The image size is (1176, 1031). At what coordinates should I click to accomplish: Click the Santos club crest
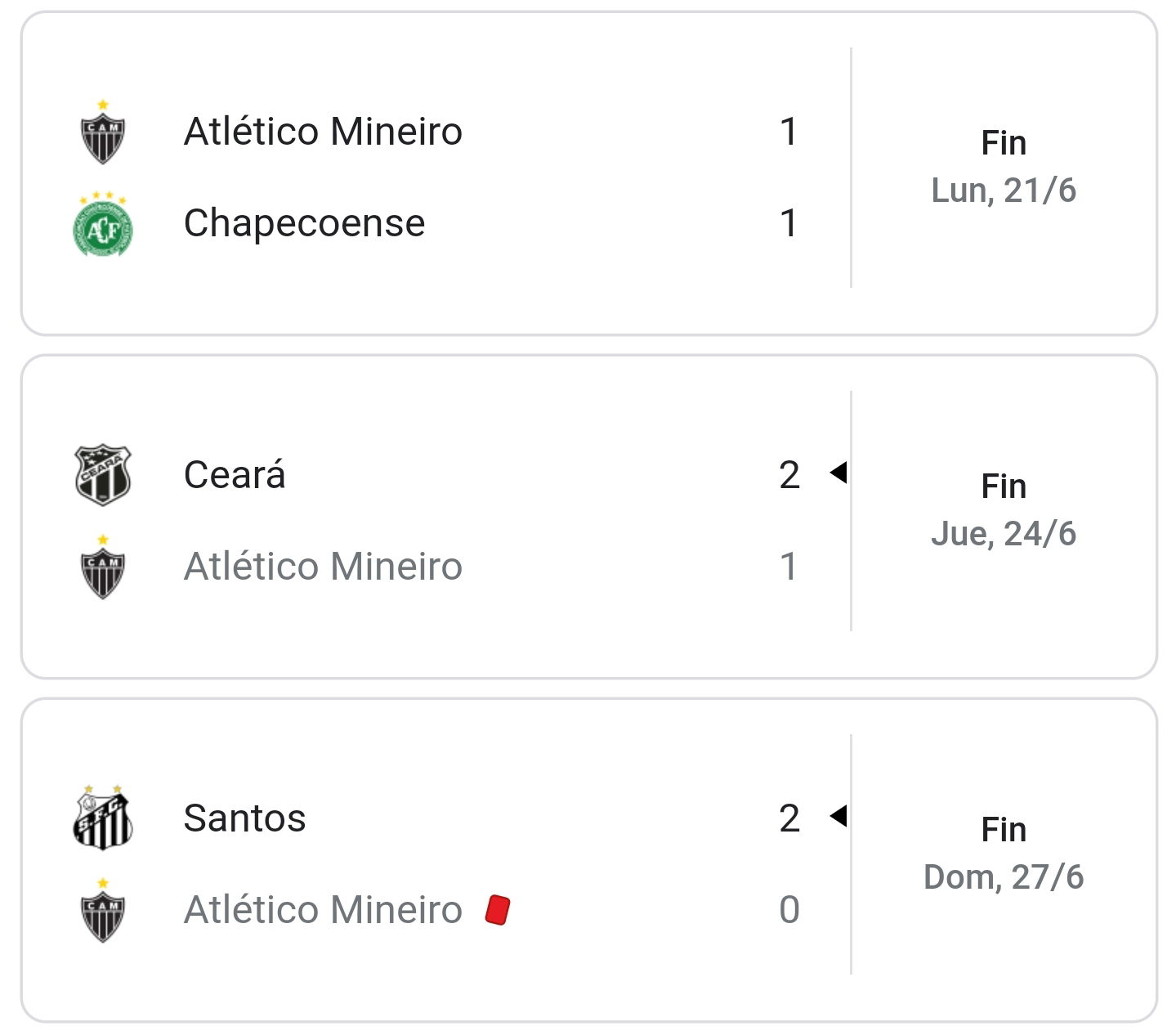(x=103, y=818)
